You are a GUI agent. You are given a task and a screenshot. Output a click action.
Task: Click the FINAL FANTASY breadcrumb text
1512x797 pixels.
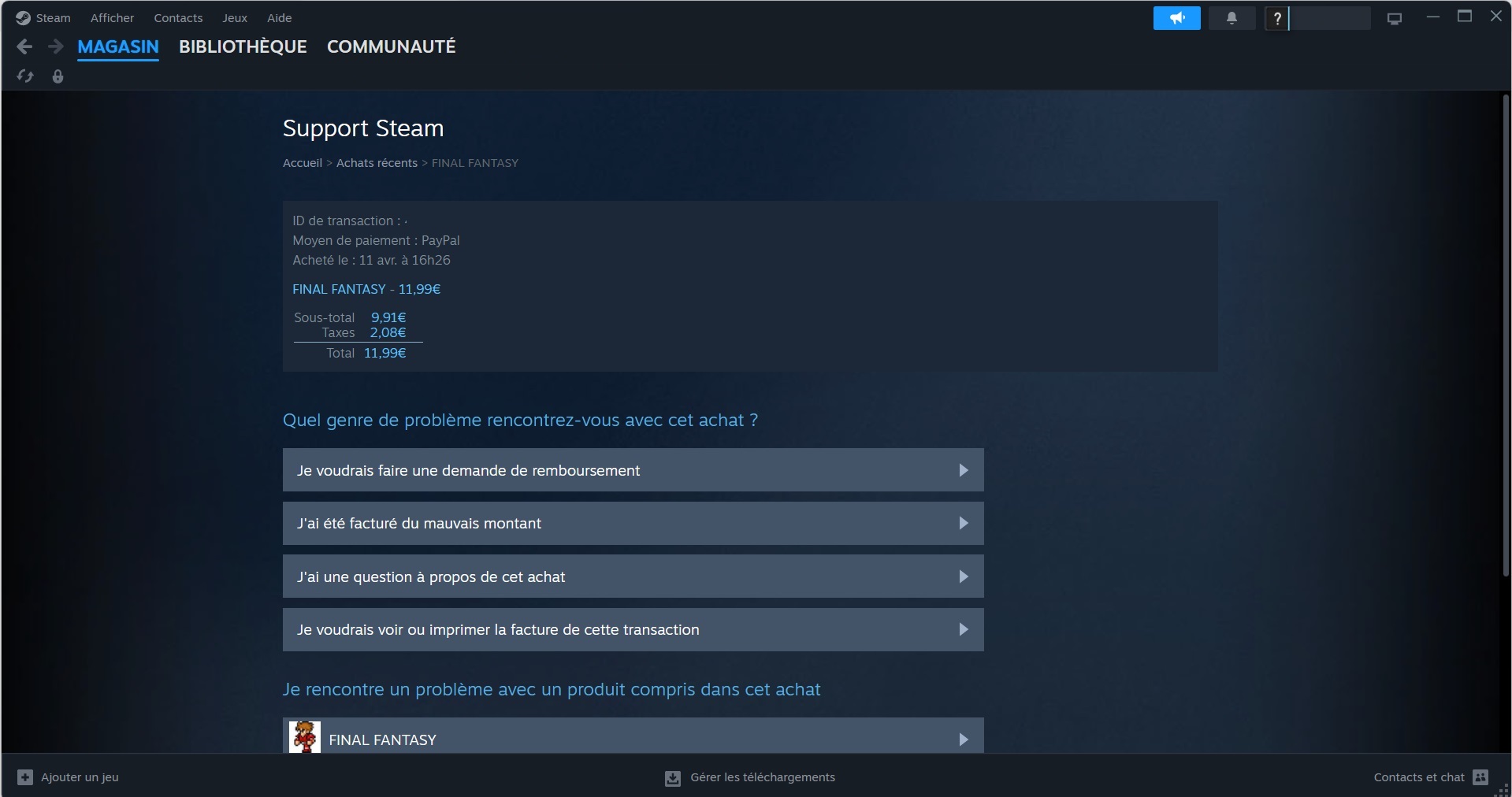point(475,163)
